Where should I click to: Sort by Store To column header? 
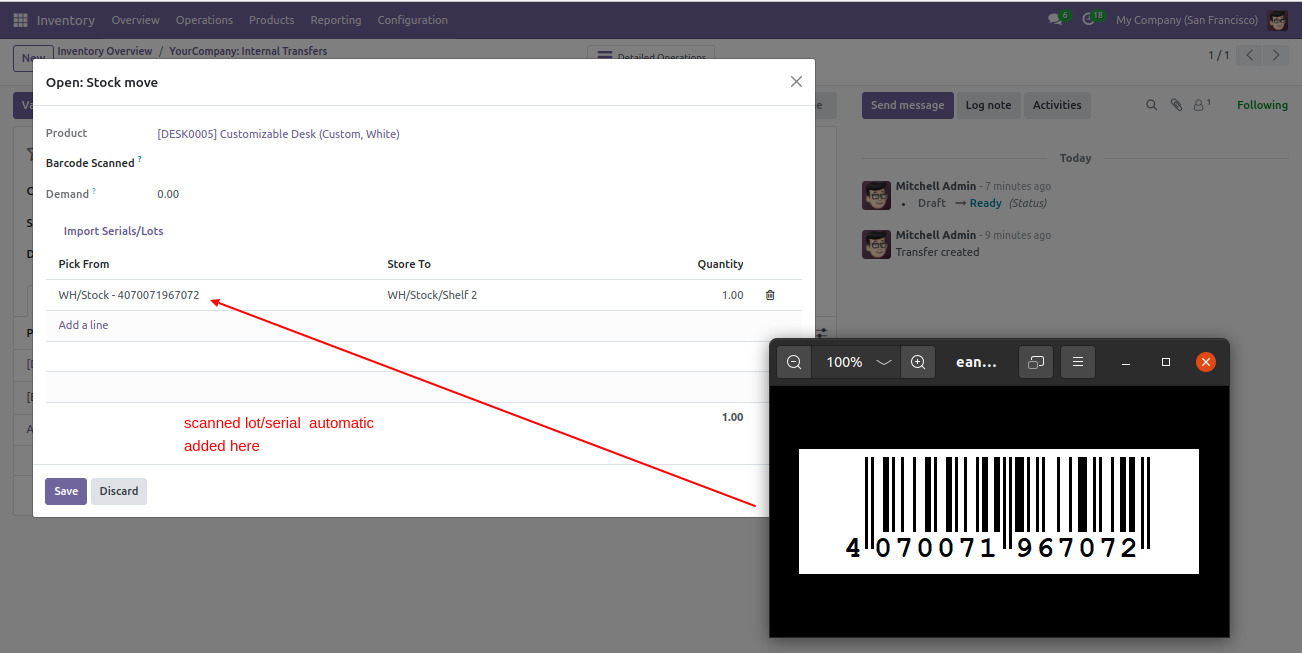pos(409,264)
